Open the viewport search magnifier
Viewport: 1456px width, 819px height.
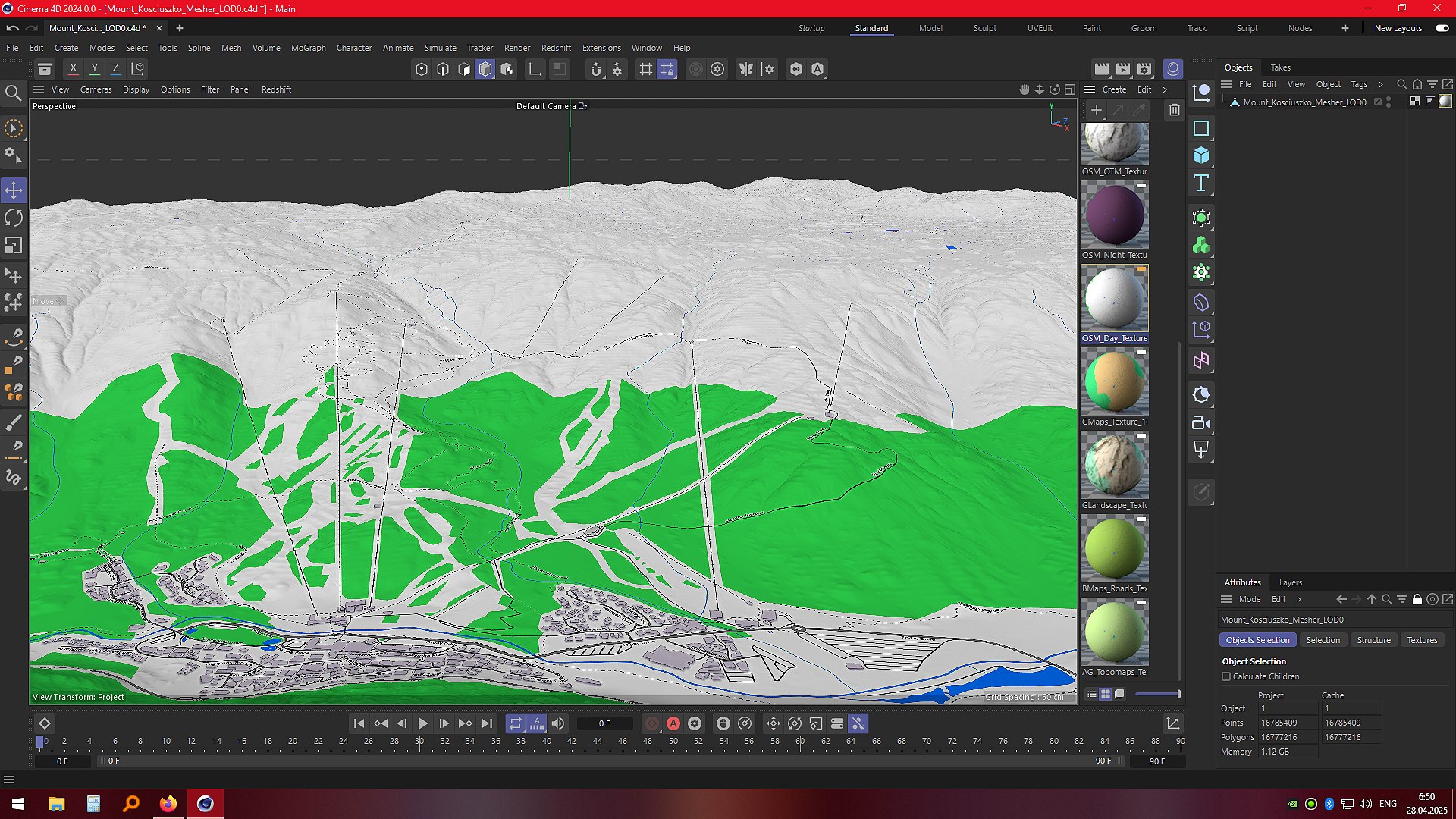pos(14,93)
